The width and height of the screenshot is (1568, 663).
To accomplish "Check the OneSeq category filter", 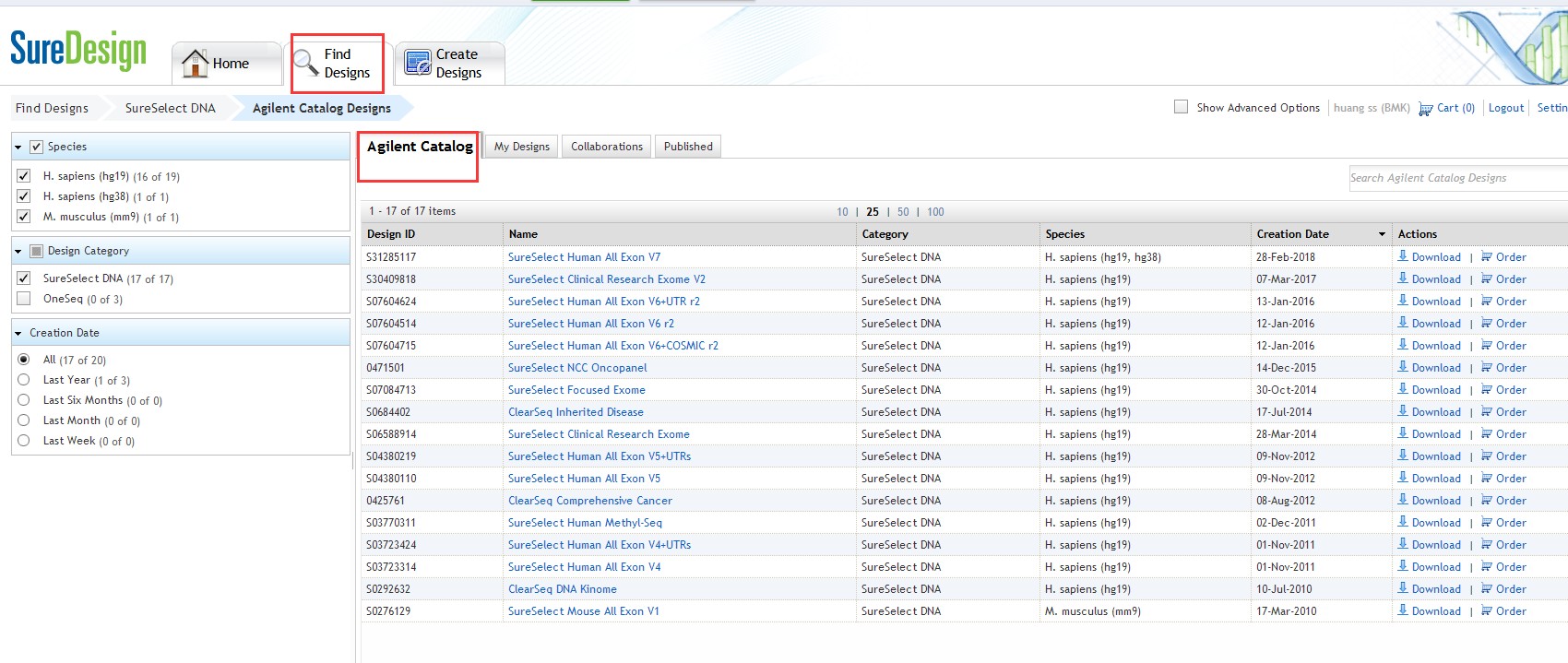I will tap(24, 298).
